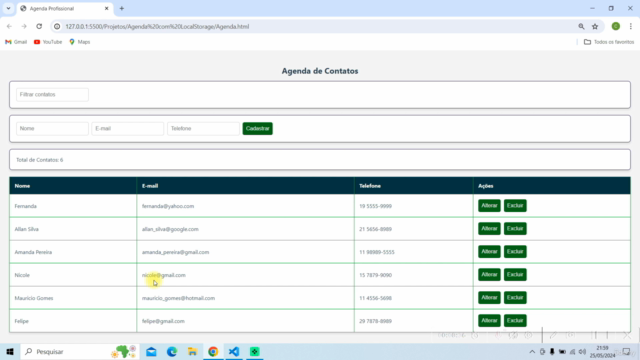The image size is (640, 360).
Task: Open the Windows Start menu
Action: tap(10, 351)
